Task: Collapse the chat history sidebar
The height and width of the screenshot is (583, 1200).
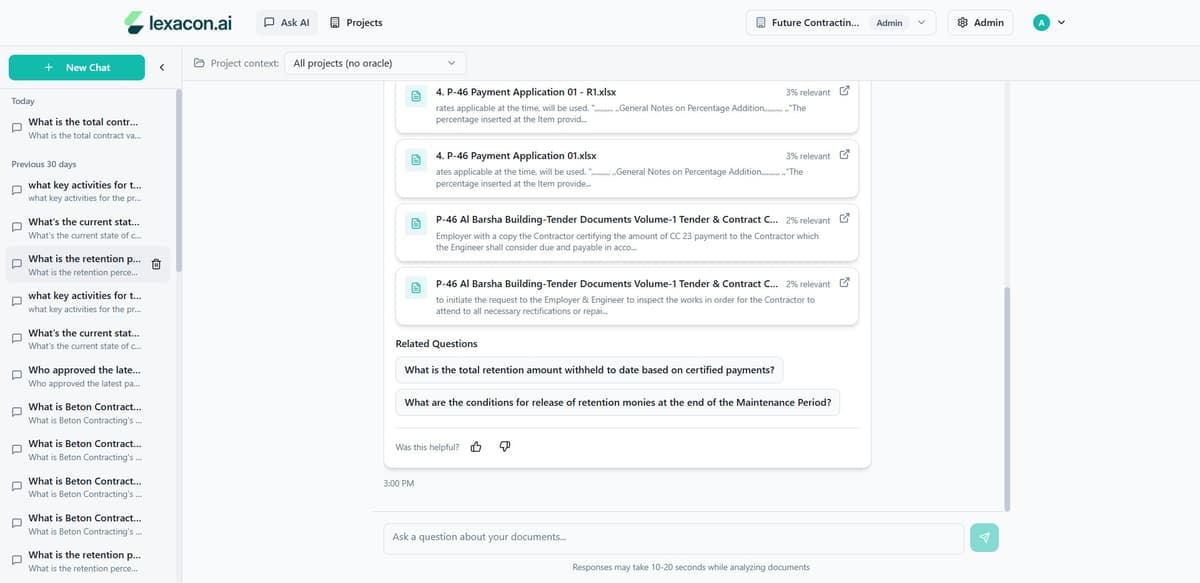Action: [162, 68]
